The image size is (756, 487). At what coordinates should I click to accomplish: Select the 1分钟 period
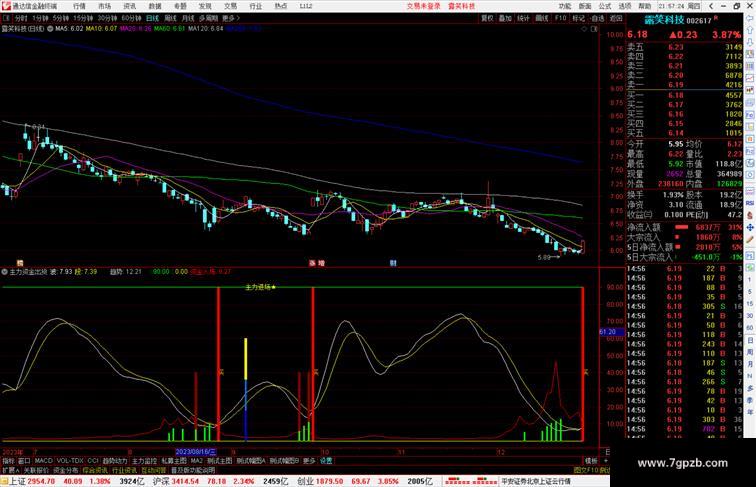pyautogui.click(x=40, y=18)
